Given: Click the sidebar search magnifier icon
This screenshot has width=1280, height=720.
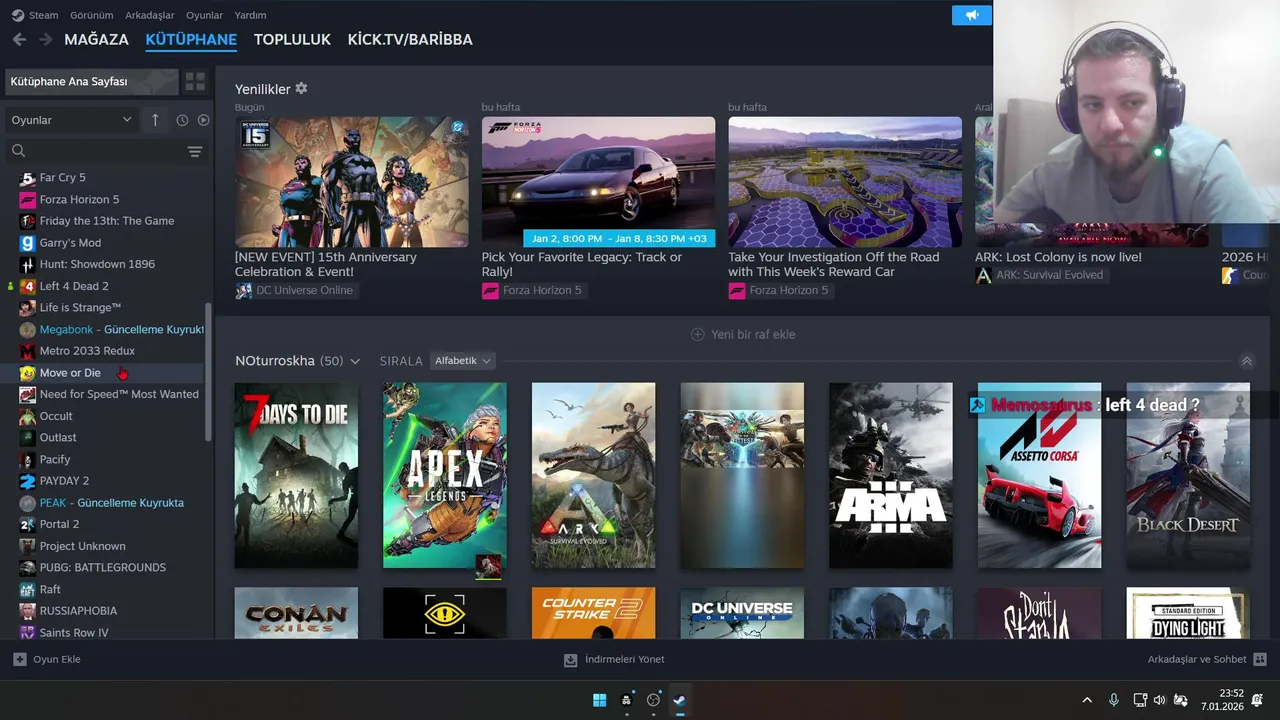Looking at the screenshot, I should pos(18,151).
